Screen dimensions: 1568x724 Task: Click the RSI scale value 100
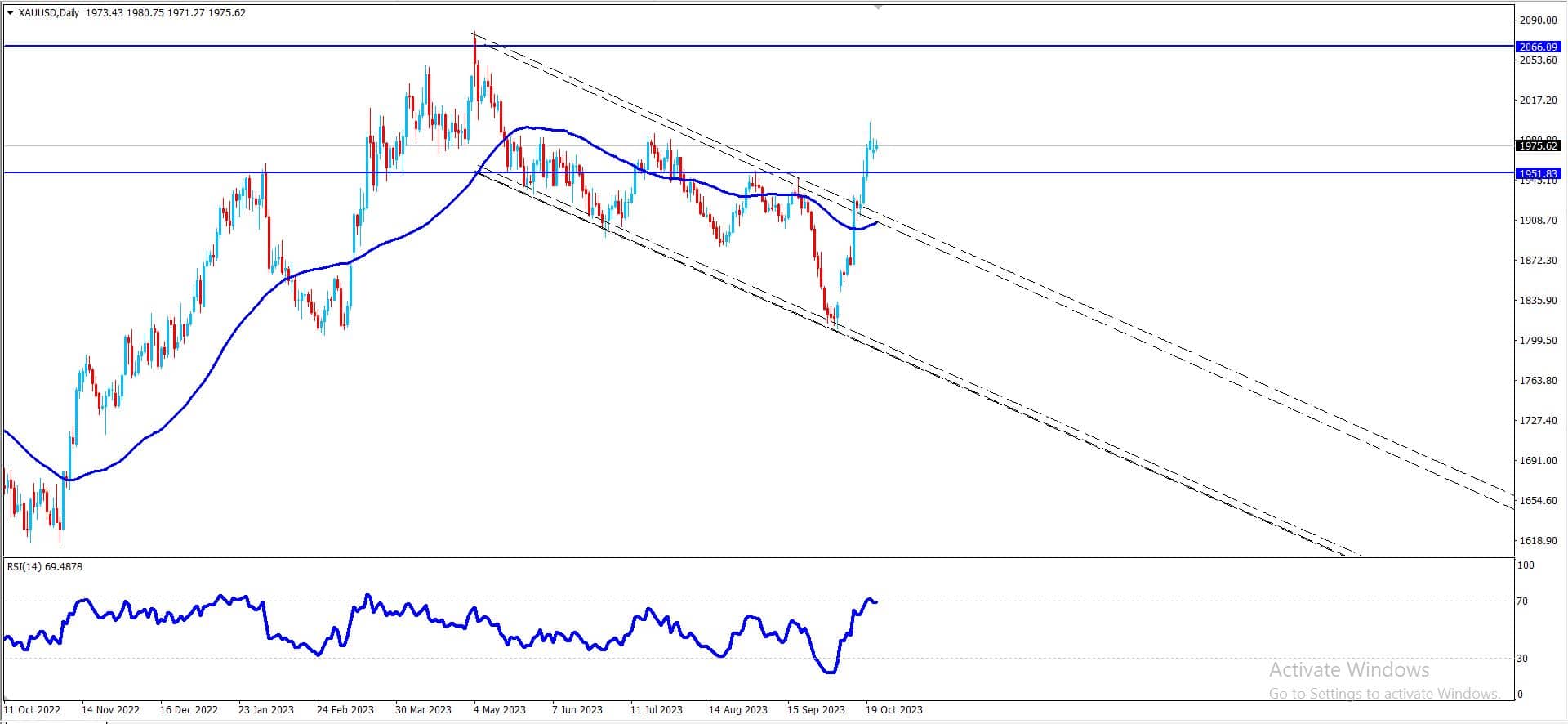(x=1526, y=565)
